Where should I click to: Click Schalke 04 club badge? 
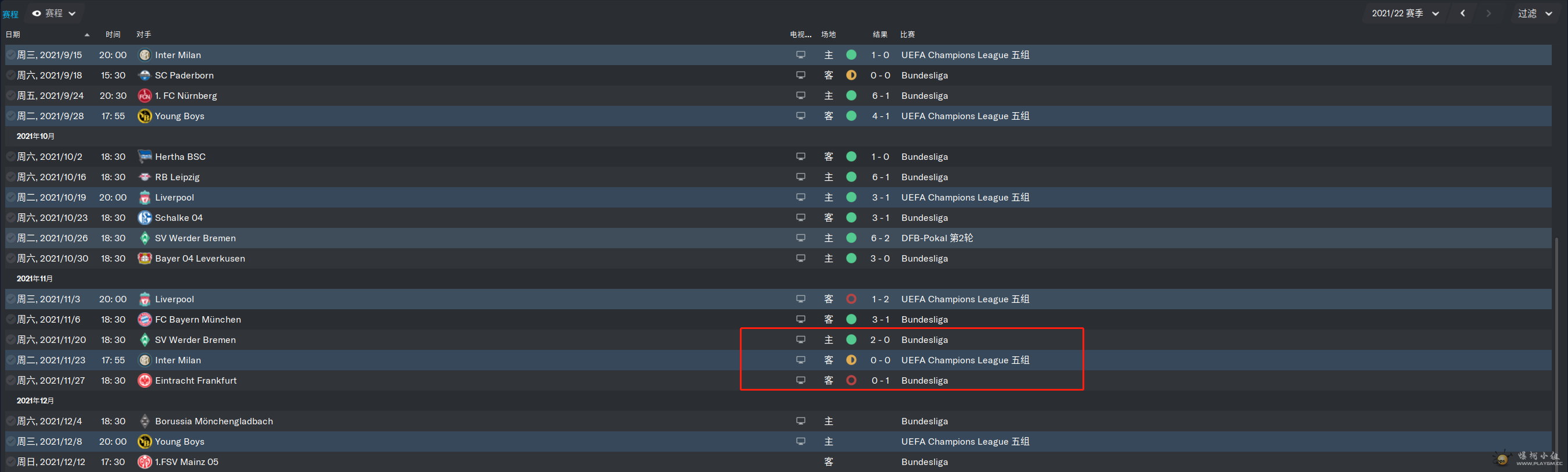point(144,217)
